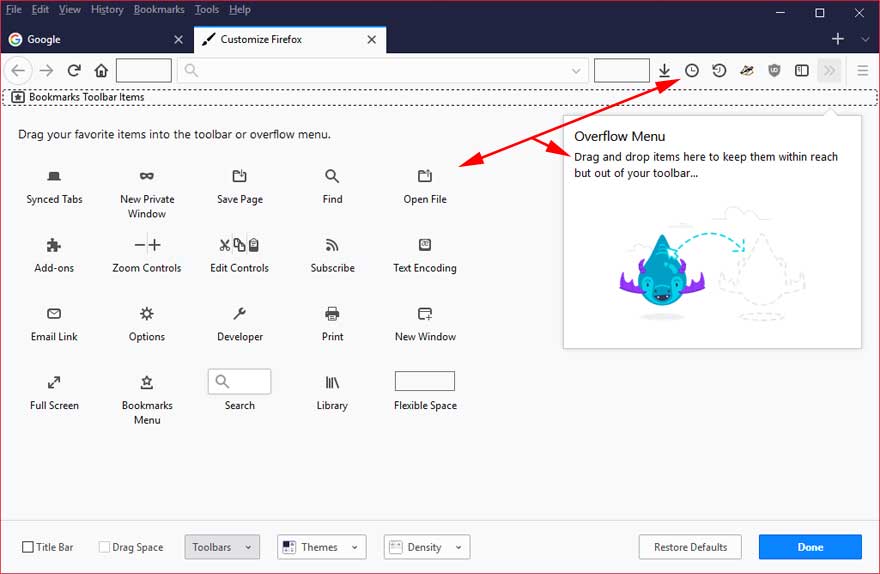Select the Synced Tabs icon
This screenshot has height=574, width=880.
pos(54,176)
